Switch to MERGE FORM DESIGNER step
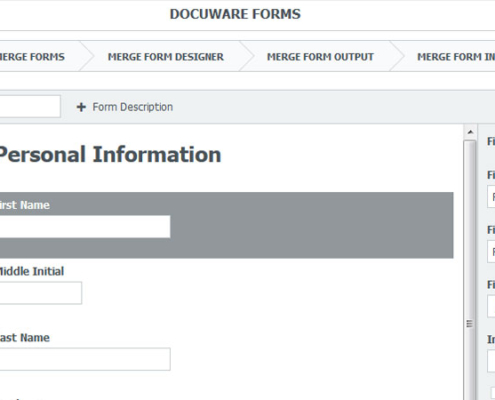The image size is (495, 400). click(166, 57)
